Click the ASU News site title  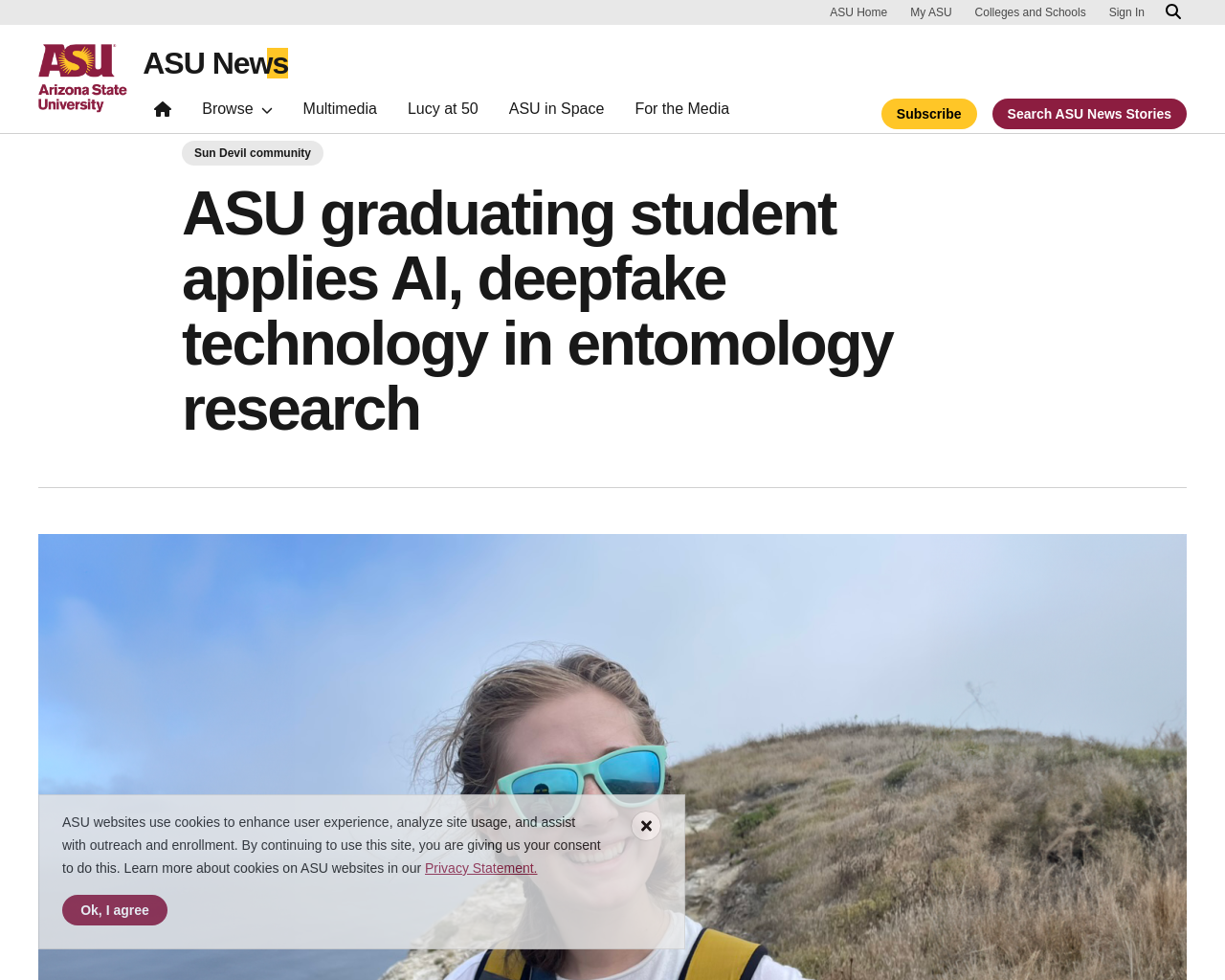215,63
